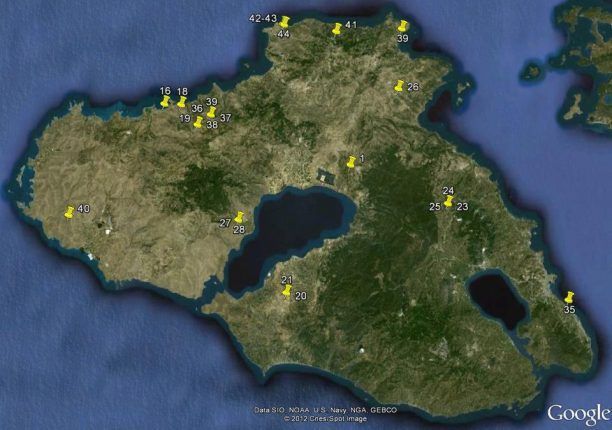Select the pushpin labeled 20 and 21
This screenshot has width=612, height=430.
tap(287, 291)
